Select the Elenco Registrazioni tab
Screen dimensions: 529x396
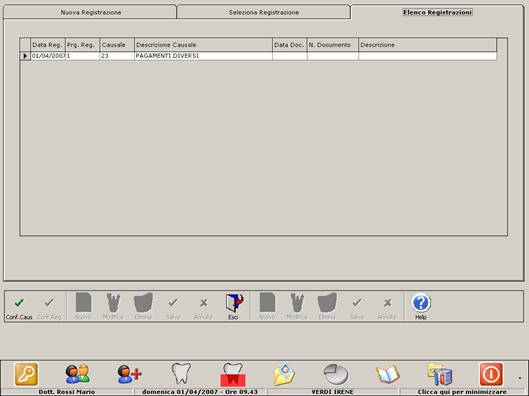coord(437,12)
